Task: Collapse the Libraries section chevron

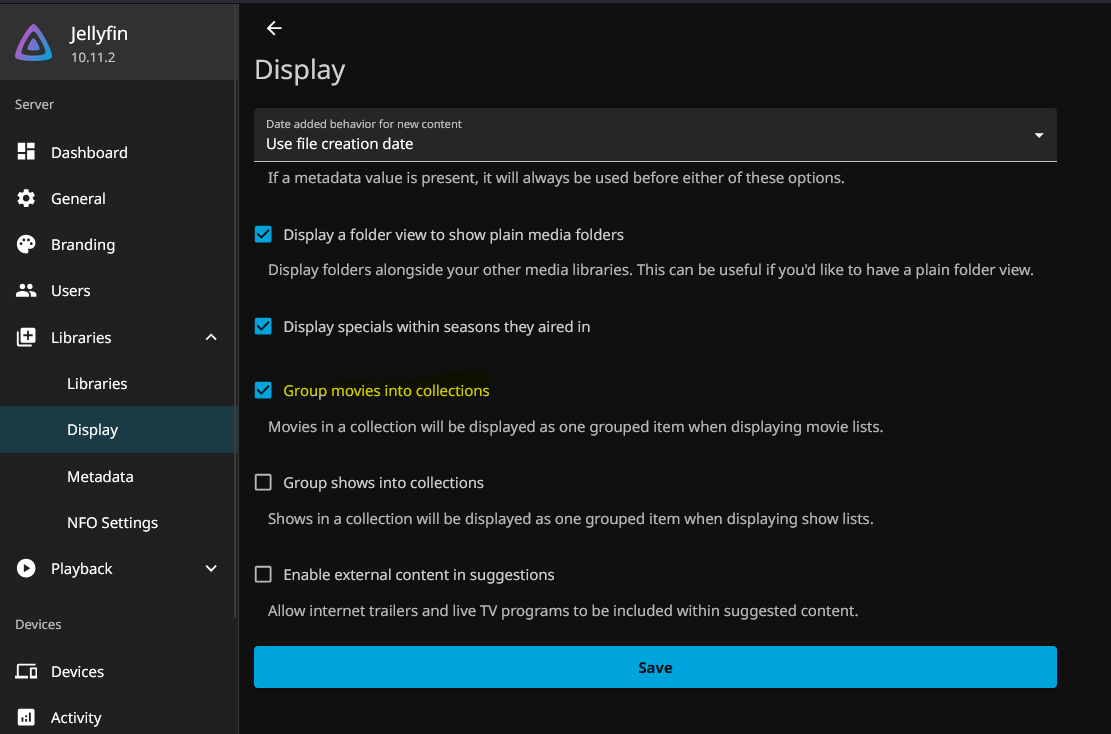Action: click(x=211, y=337)
